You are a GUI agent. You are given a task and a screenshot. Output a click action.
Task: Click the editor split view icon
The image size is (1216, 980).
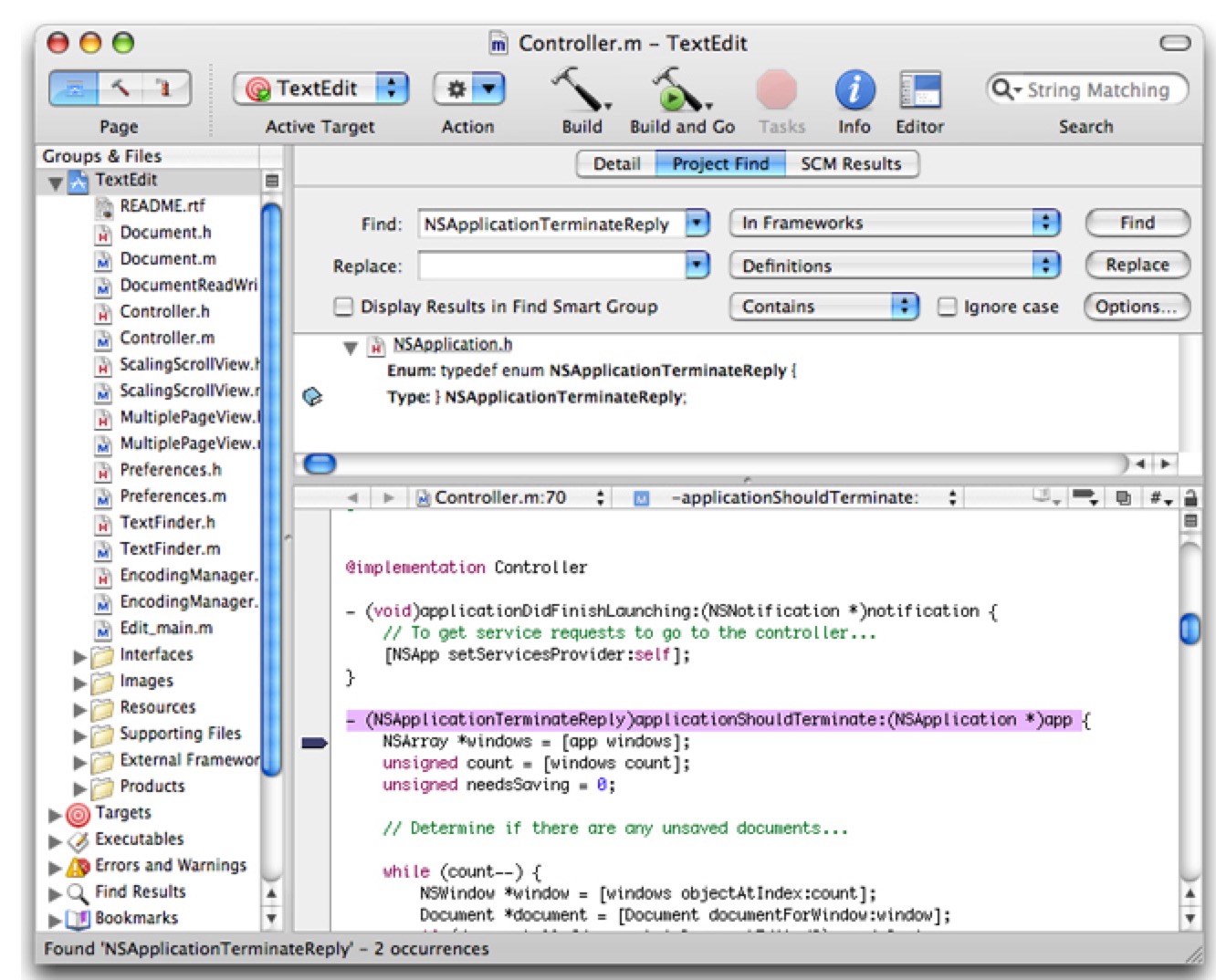tap(1190, 521)
